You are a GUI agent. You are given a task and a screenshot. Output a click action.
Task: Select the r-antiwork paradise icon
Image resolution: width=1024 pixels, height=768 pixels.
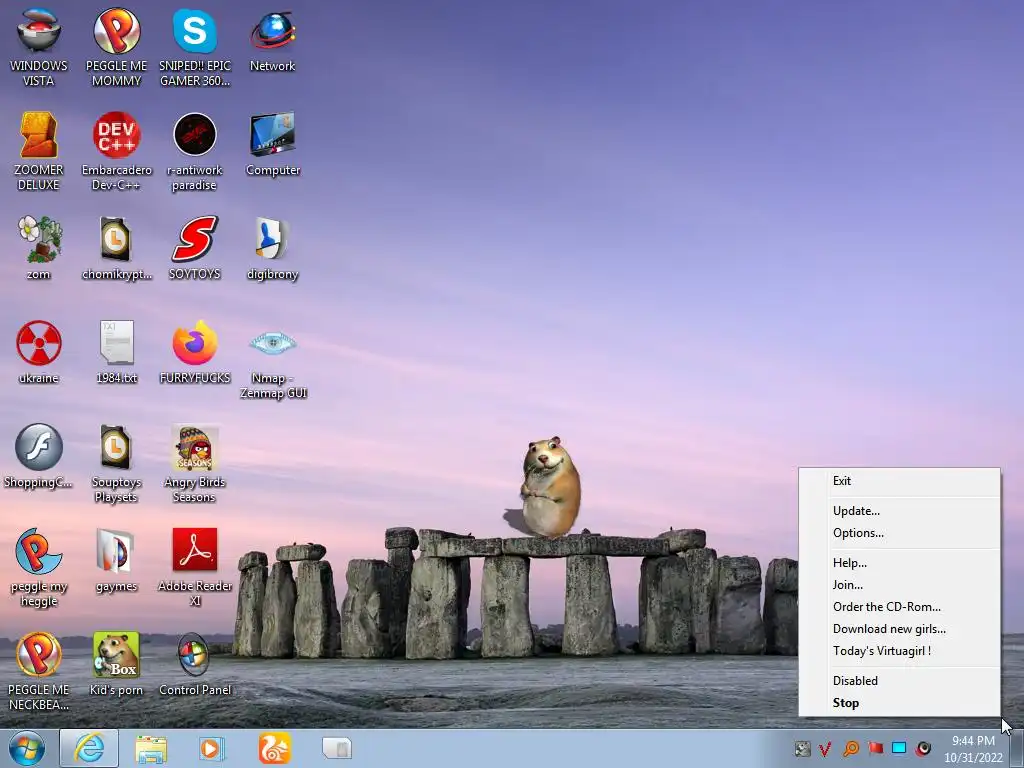[195, 152]
